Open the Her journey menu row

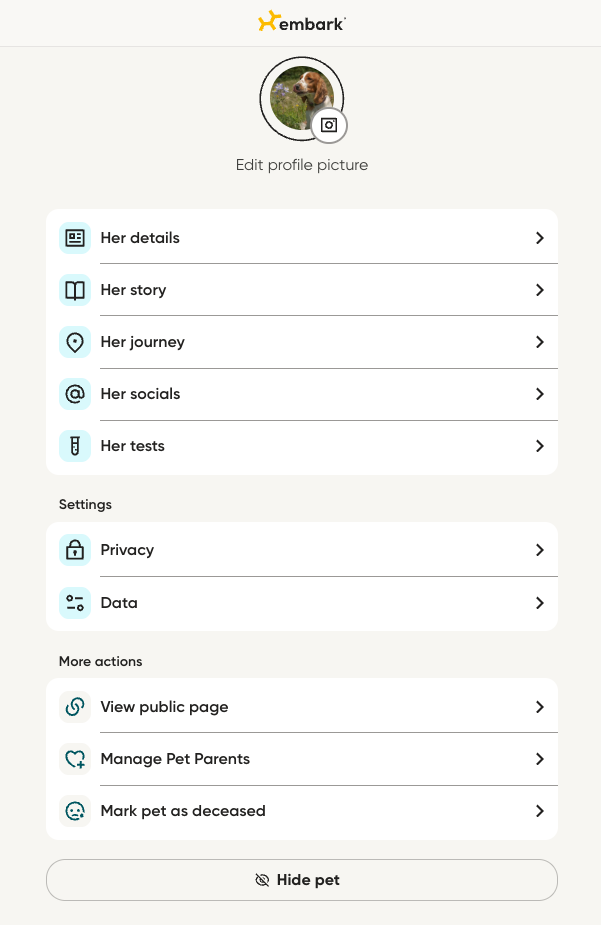pos(302,342)
